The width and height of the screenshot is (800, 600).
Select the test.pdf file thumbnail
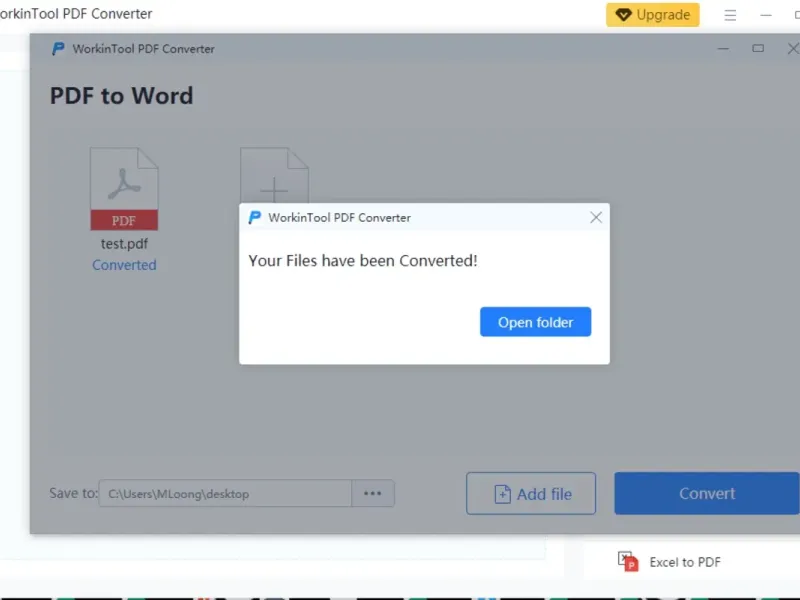124,189
